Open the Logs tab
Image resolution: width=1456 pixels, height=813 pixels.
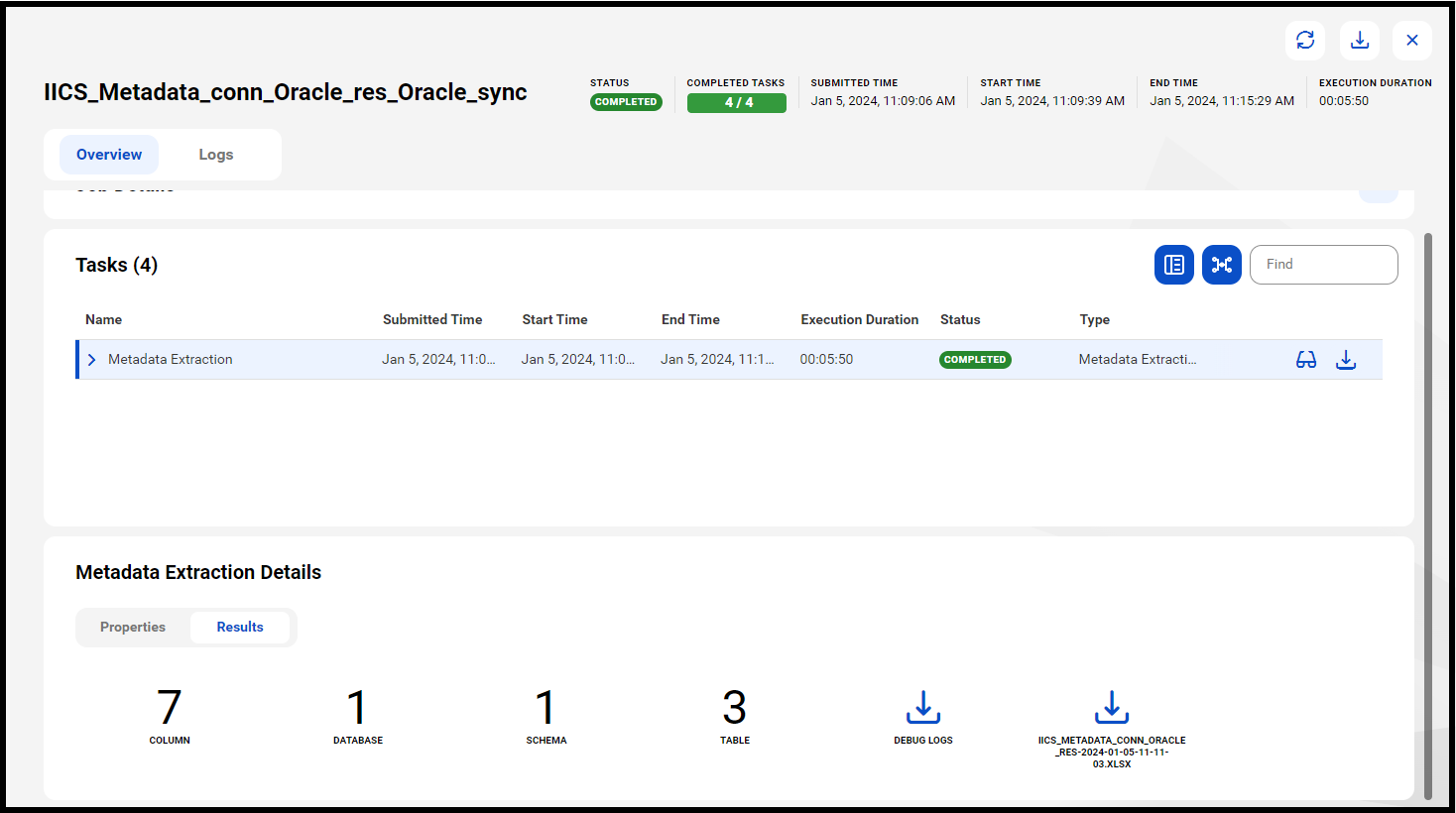[x=216, y=155]
